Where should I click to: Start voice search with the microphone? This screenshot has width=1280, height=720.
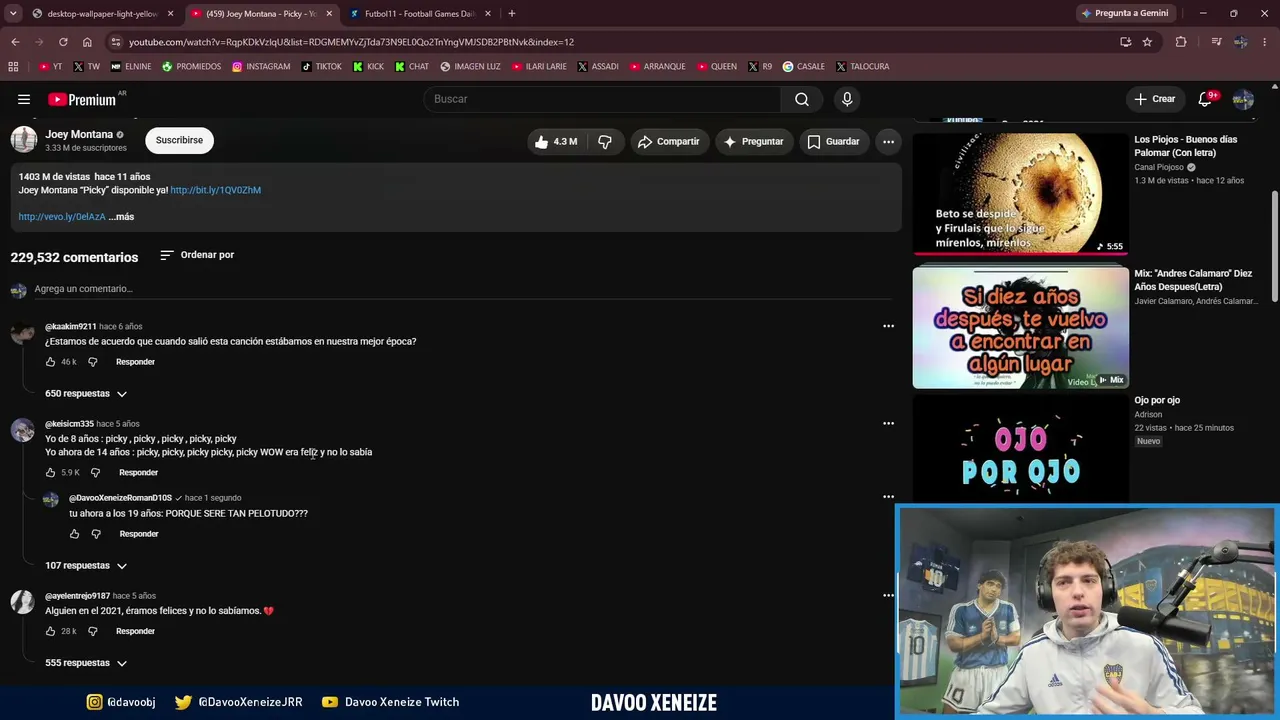(x=847, y=99)
